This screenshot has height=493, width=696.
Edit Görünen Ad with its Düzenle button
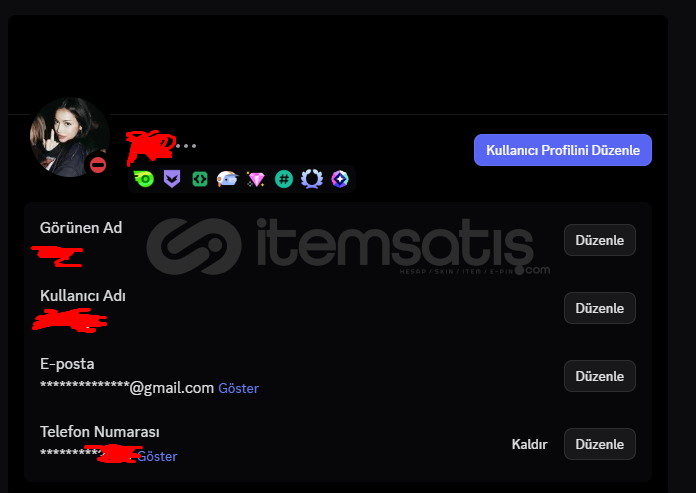(x=600, y=240)
